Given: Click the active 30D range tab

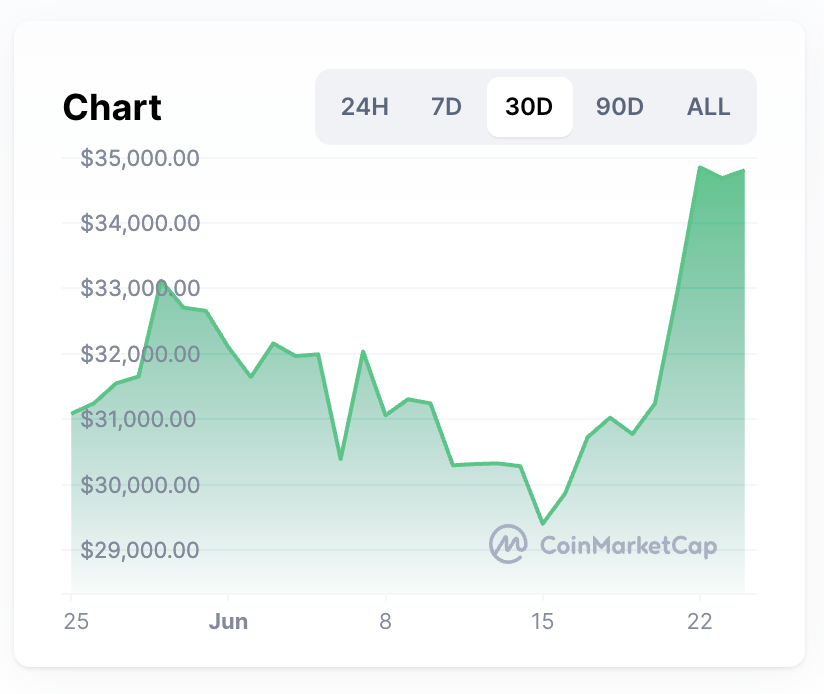Looking at the screenshot, I should 529,107.
